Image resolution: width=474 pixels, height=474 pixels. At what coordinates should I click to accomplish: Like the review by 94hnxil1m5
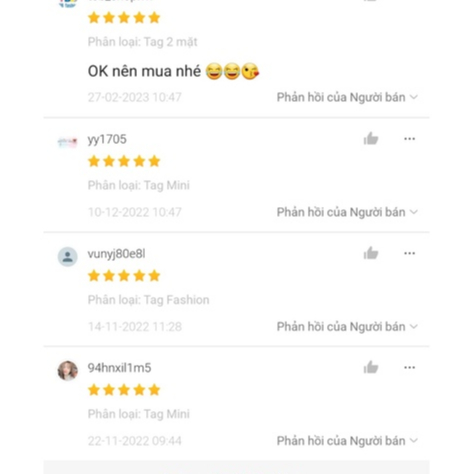coord(371,367)
